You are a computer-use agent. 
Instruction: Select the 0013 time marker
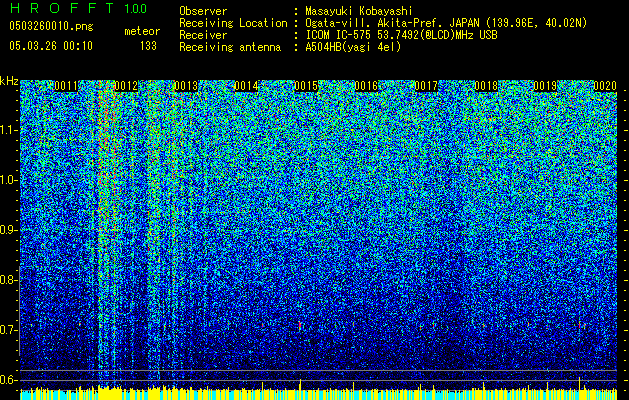click(x=186, y=86)
